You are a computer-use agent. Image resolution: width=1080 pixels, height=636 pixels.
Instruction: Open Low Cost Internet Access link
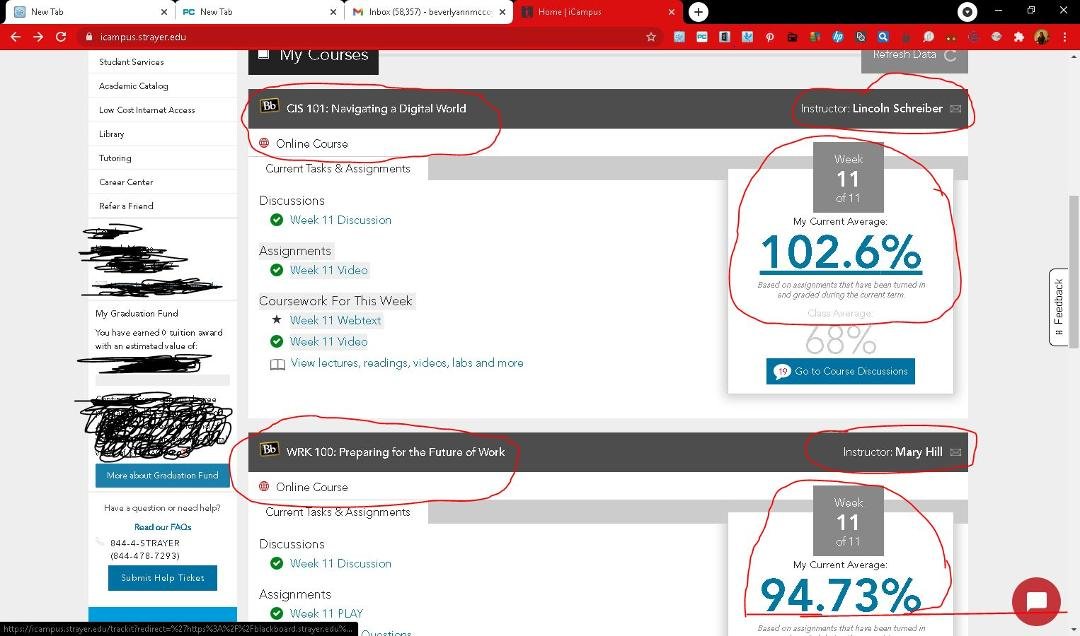click(147, 110)
